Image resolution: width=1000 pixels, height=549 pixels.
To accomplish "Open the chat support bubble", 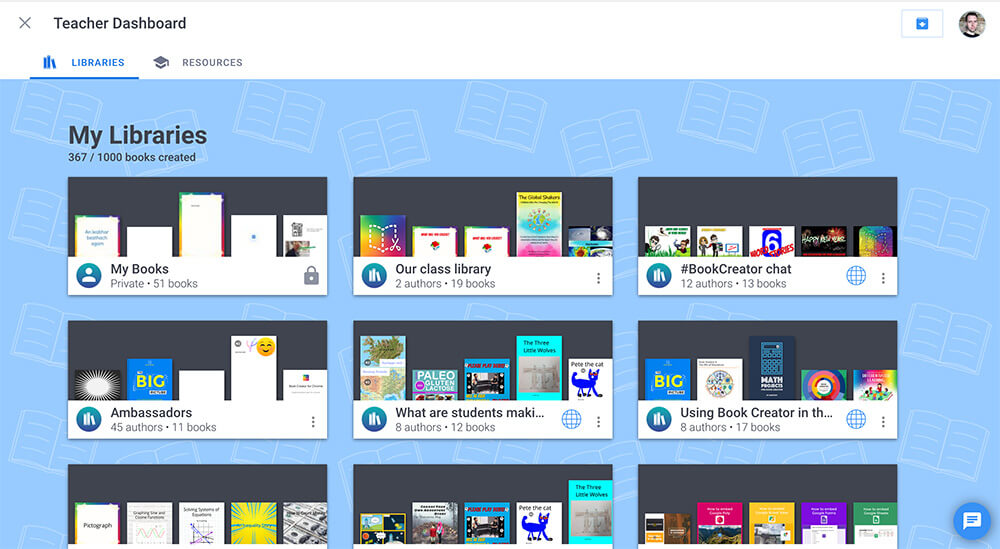I will tap(971, 520).
